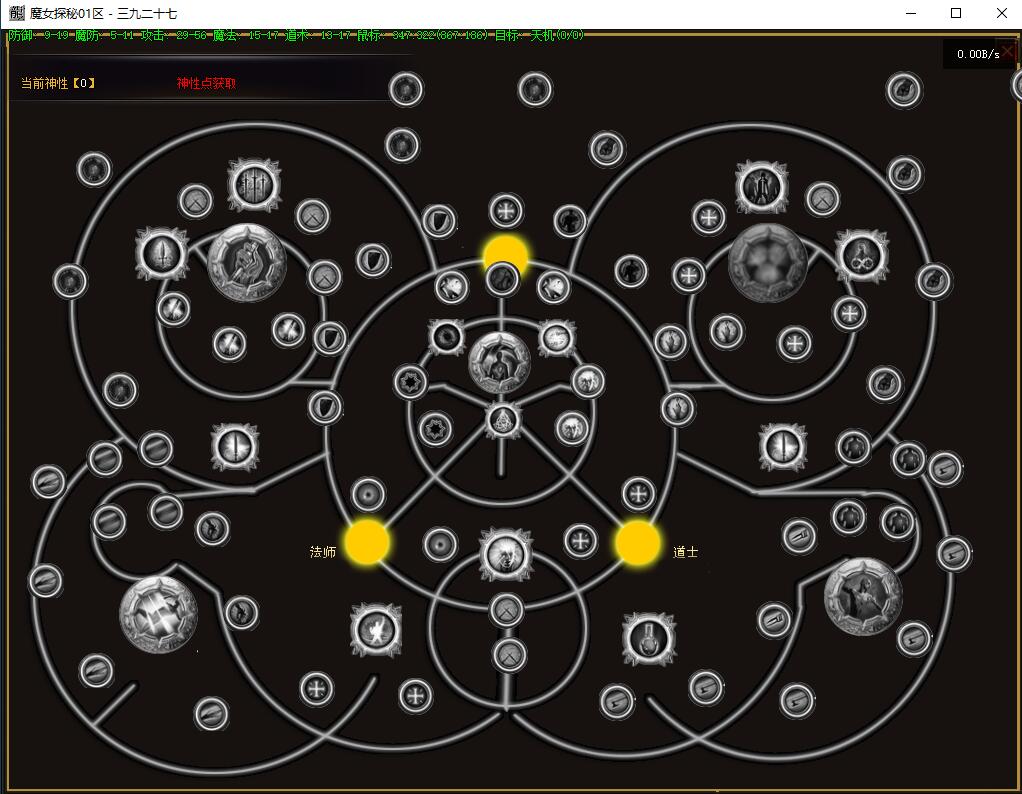Click the triangle rune node below center medallion
The image size is (1022, 794).
coord(503,420)
